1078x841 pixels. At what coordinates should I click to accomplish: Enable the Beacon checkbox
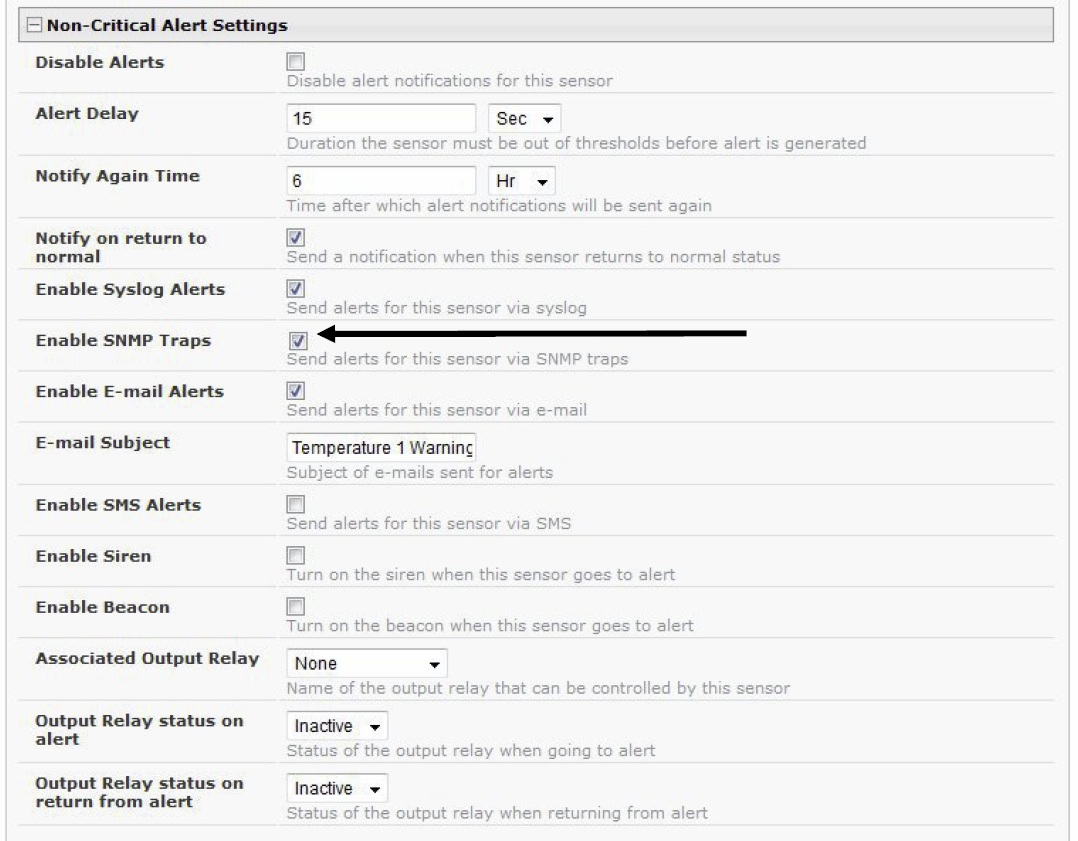coord(296,607)
